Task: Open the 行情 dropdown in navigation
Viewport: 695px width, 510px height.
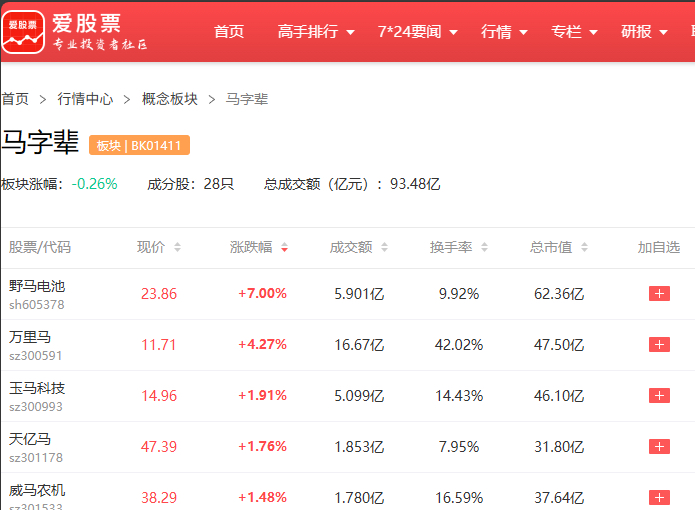Action: click(504, 32)
